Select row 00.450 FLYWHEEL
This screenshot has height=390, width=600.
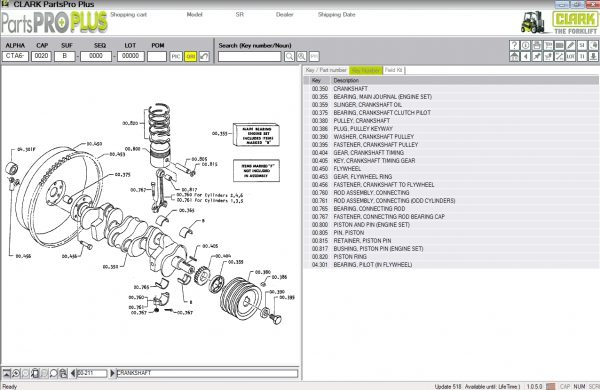click(451, 168)
